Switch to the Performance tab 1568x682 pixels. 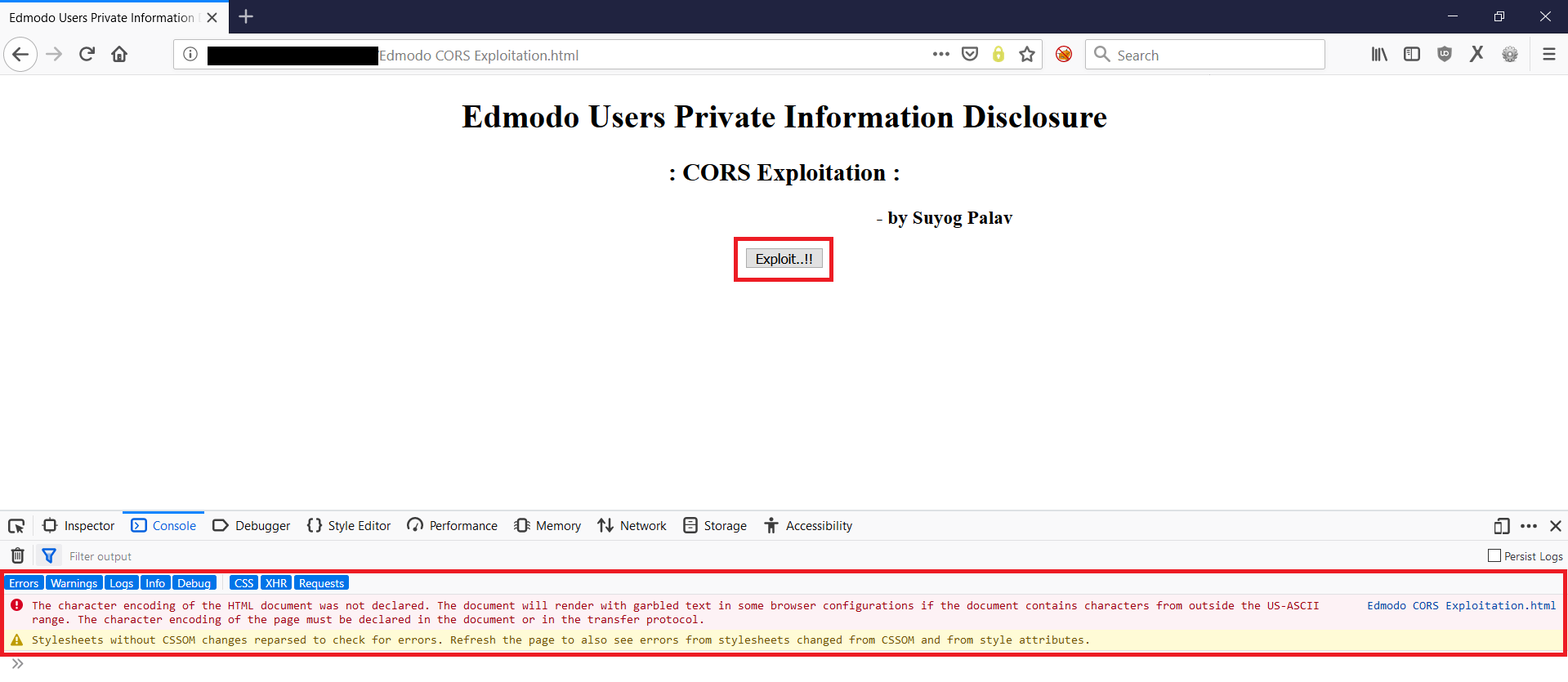(452, 526)
